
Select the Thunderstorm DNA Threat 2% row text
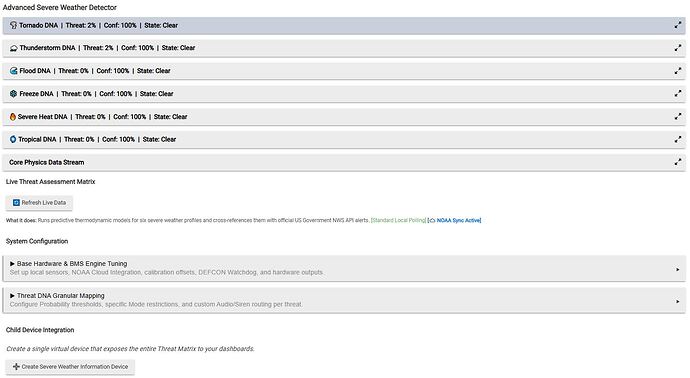click(107, 48)
